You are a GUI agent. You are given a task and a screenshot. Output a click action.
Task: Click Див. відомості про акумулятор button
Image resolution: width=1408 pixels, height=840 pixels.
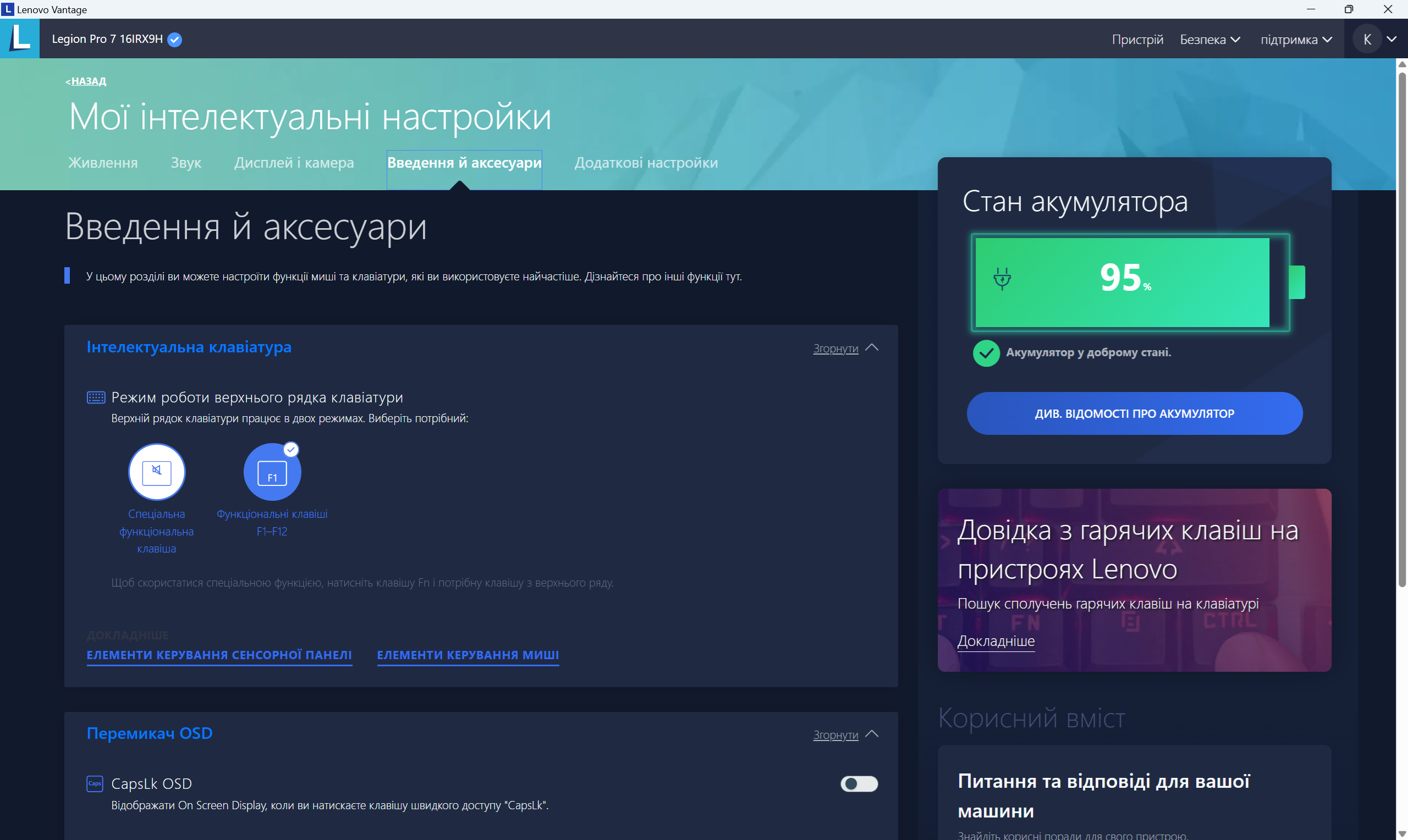tap(1135, 413)
